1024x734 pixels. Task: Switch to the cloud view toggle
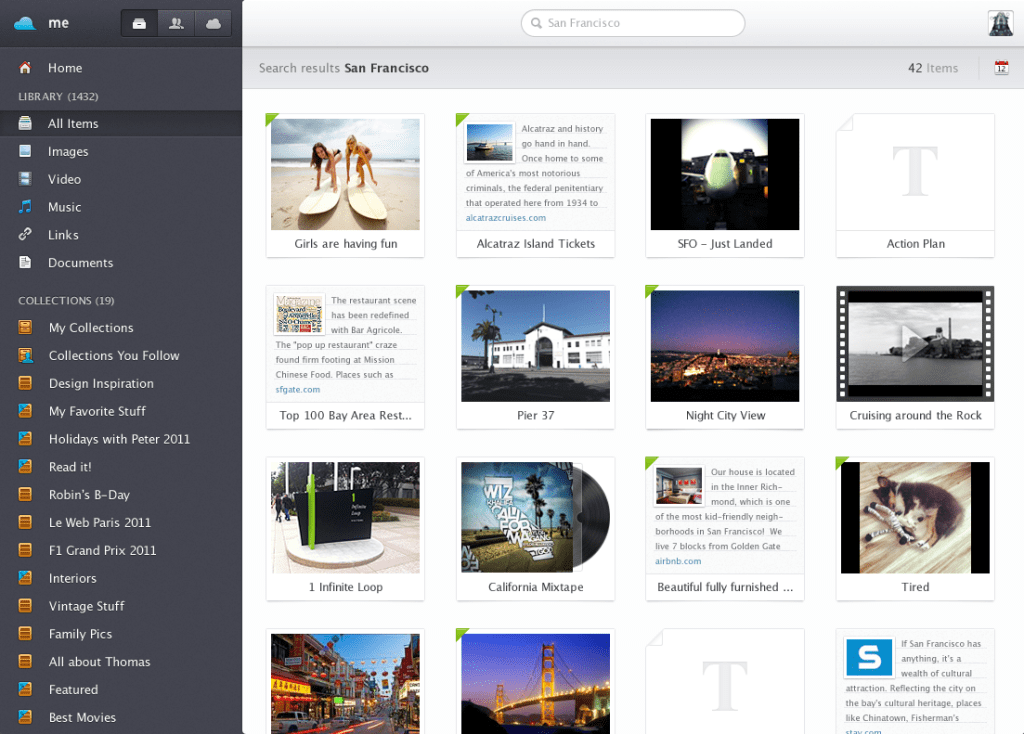[213, 23]
